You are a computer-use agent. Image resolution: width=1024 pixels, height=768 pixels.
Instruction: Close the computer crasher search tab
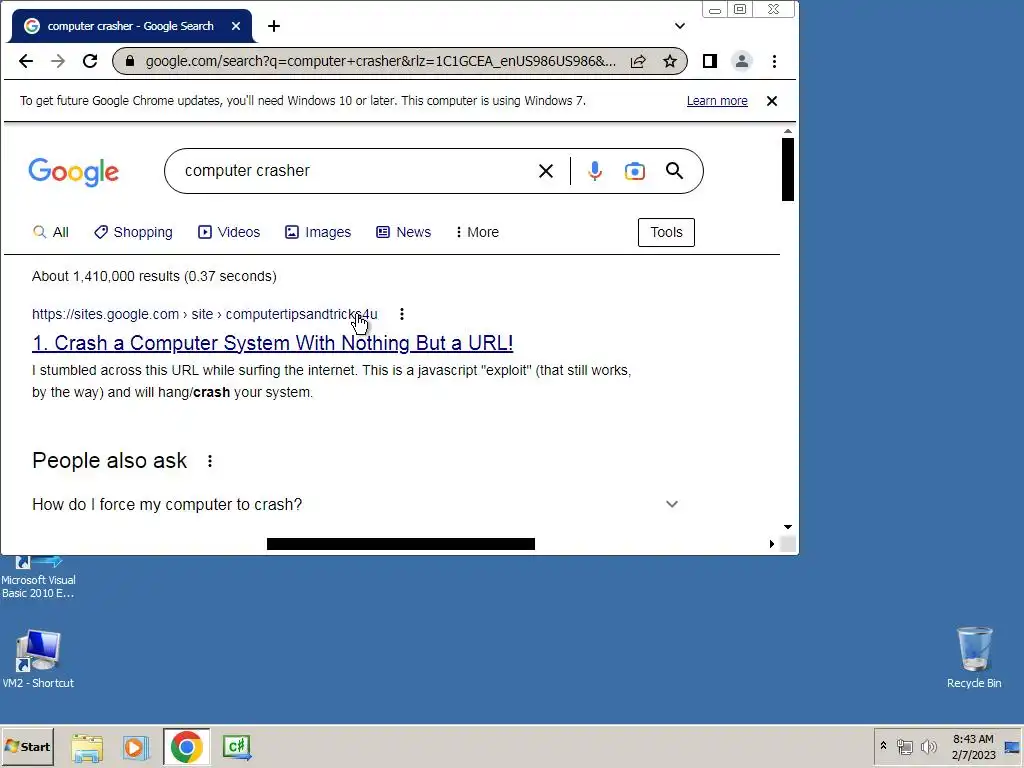(236, 26)
